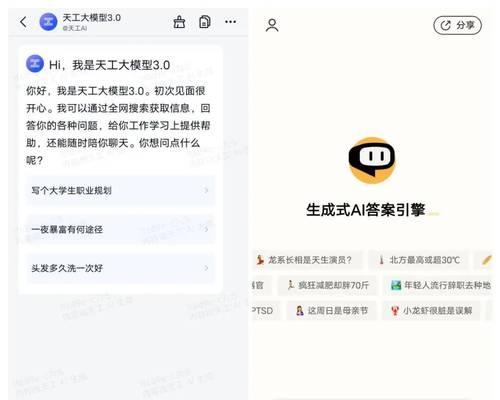The image size is (500, 400).
Task: Tap the orange robot mascot logo
Action: [x=372, y=160]
